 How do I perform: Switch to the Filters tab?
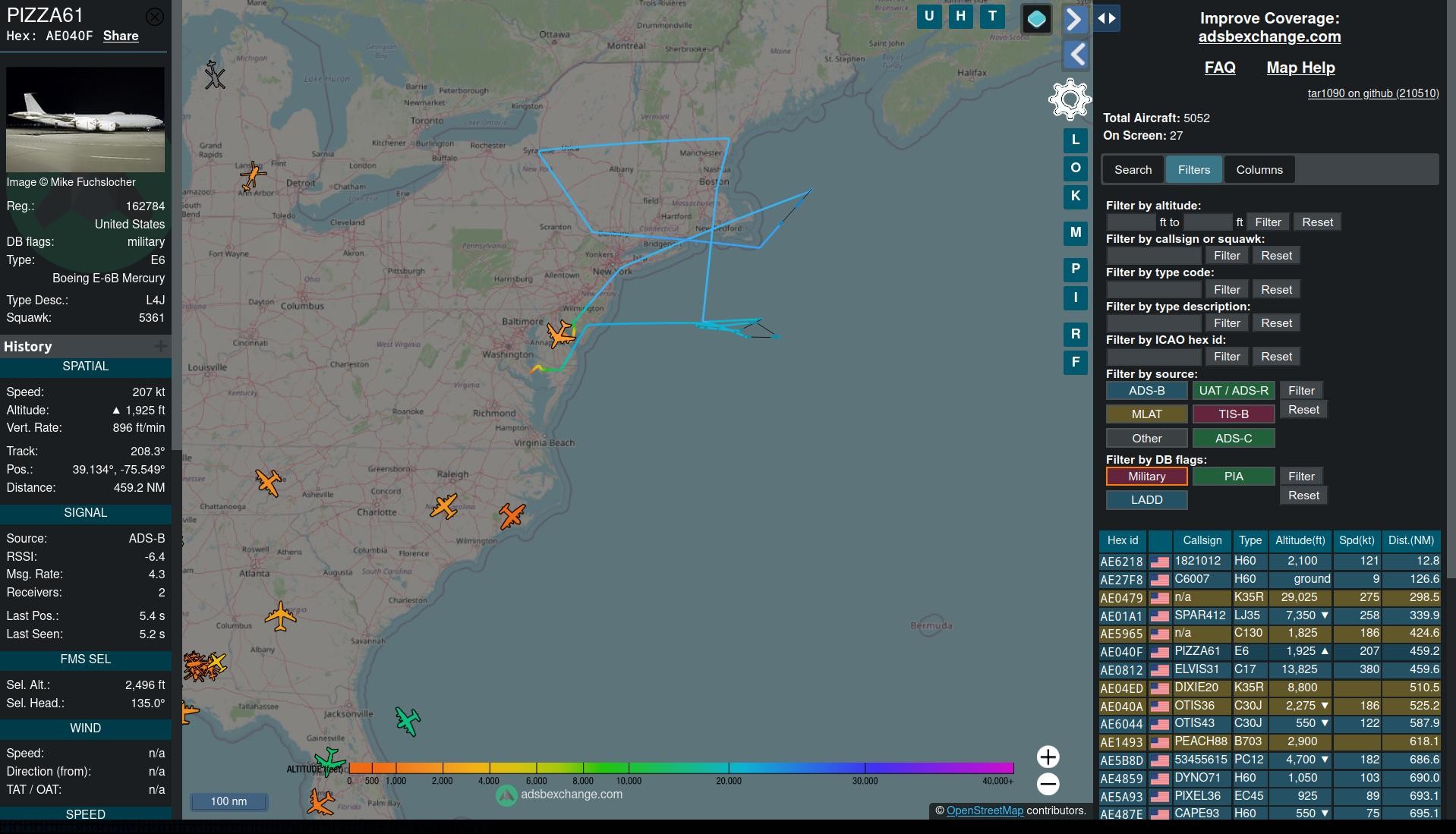pyautogui.click(x=1194, y=170)
